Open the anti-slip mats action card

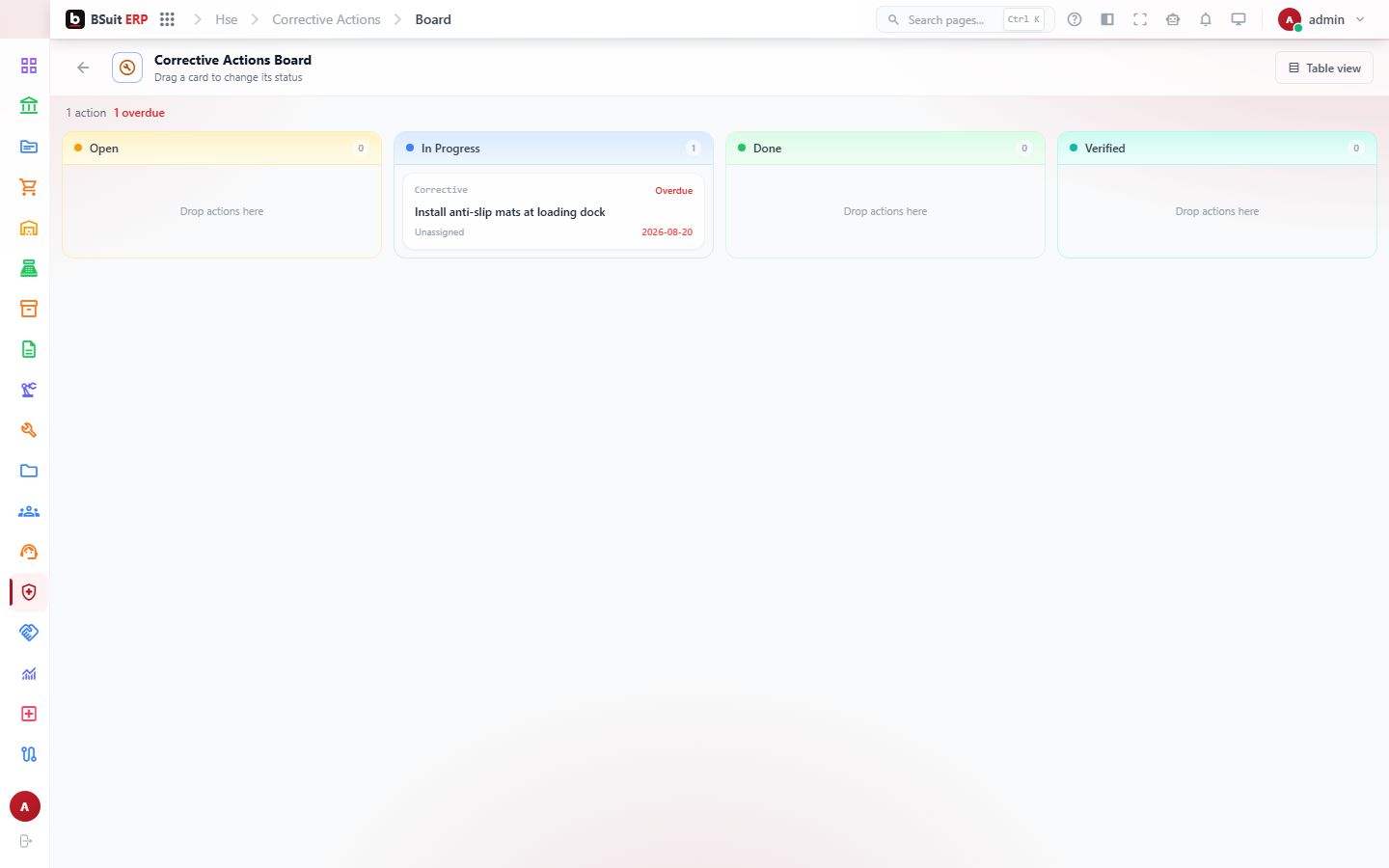tap(554, 211)
